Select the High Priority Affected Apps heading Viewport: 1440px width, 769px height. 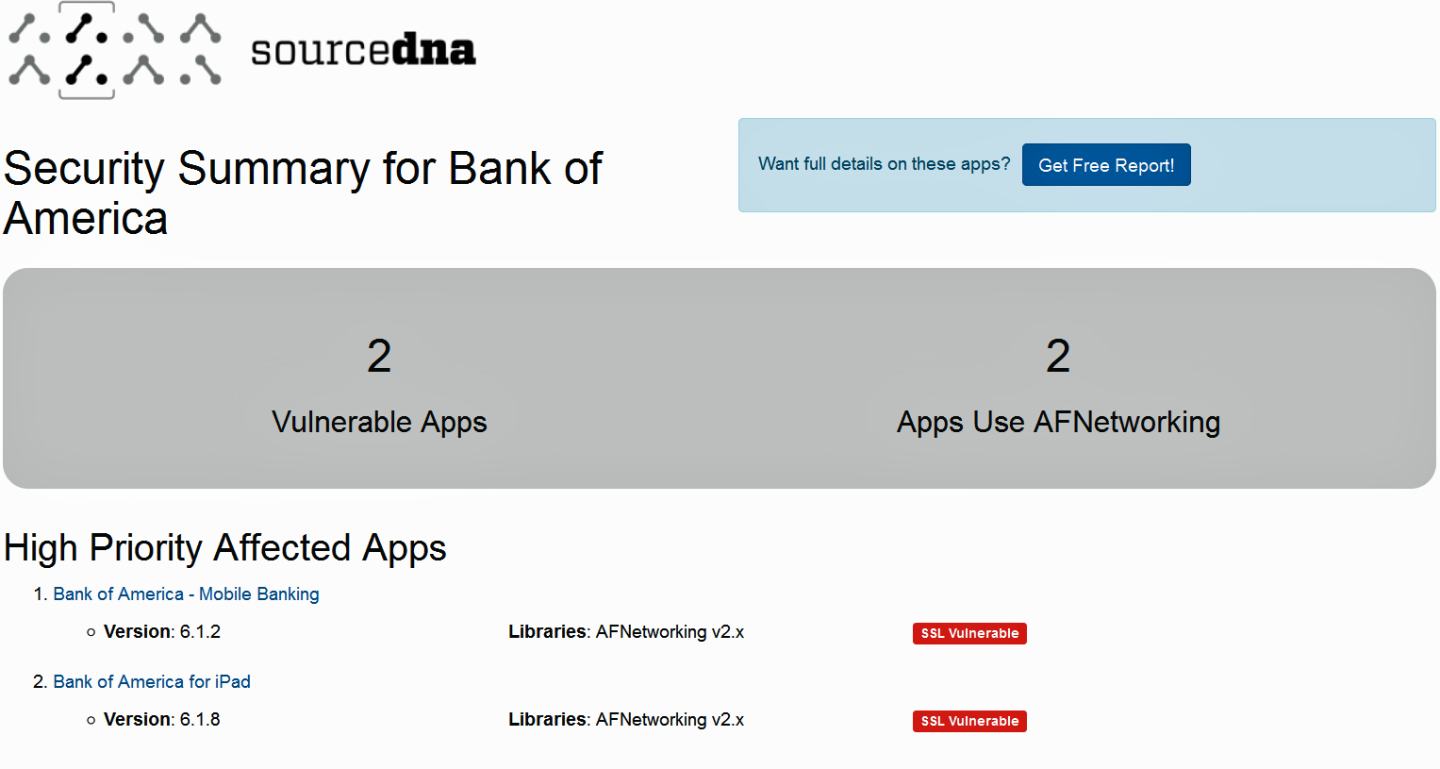(x=225, y=548)
